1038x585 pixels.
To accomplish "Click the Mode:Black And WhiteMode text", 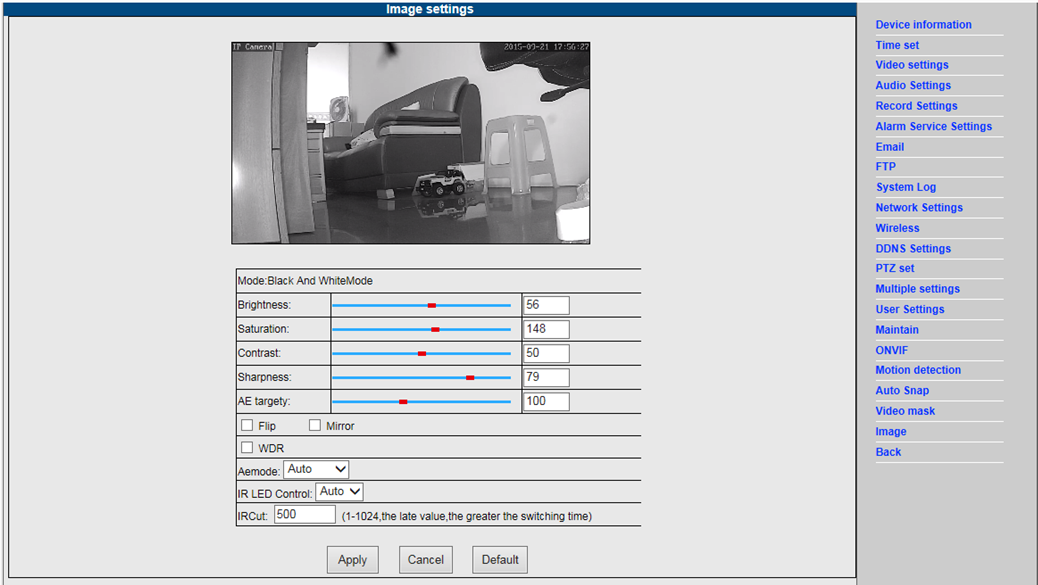I will tap(305, 281).
